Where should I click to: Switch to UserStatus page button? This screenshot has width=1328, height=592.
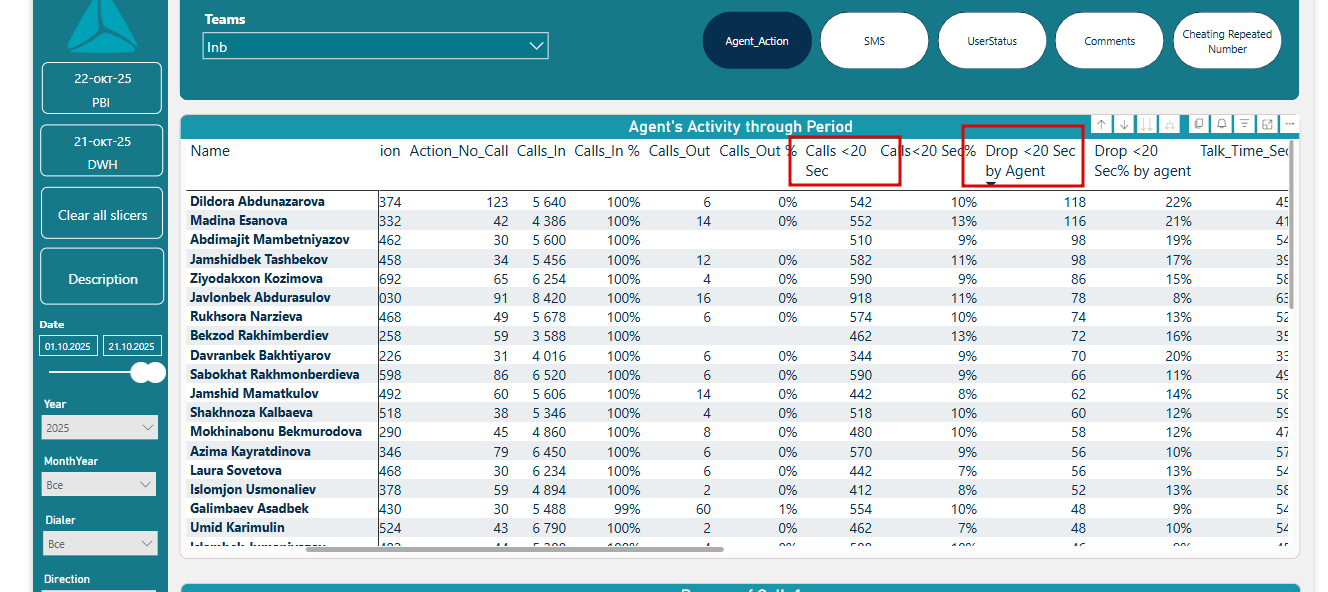(992, 41)
